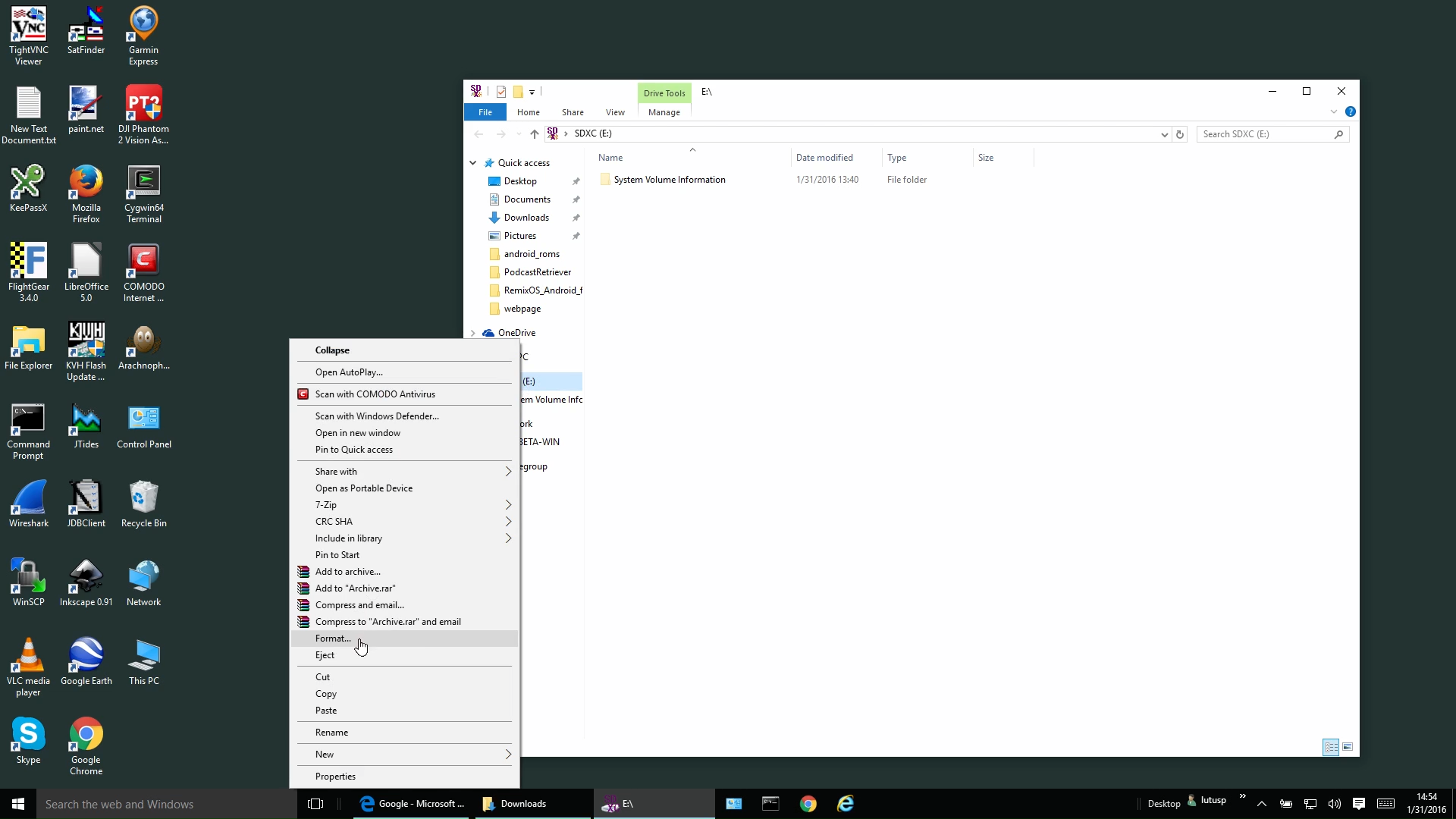1456x819 pixels.
Task: Refresh the SDXC (E:) folder view
Action: tap(1180, 134)
